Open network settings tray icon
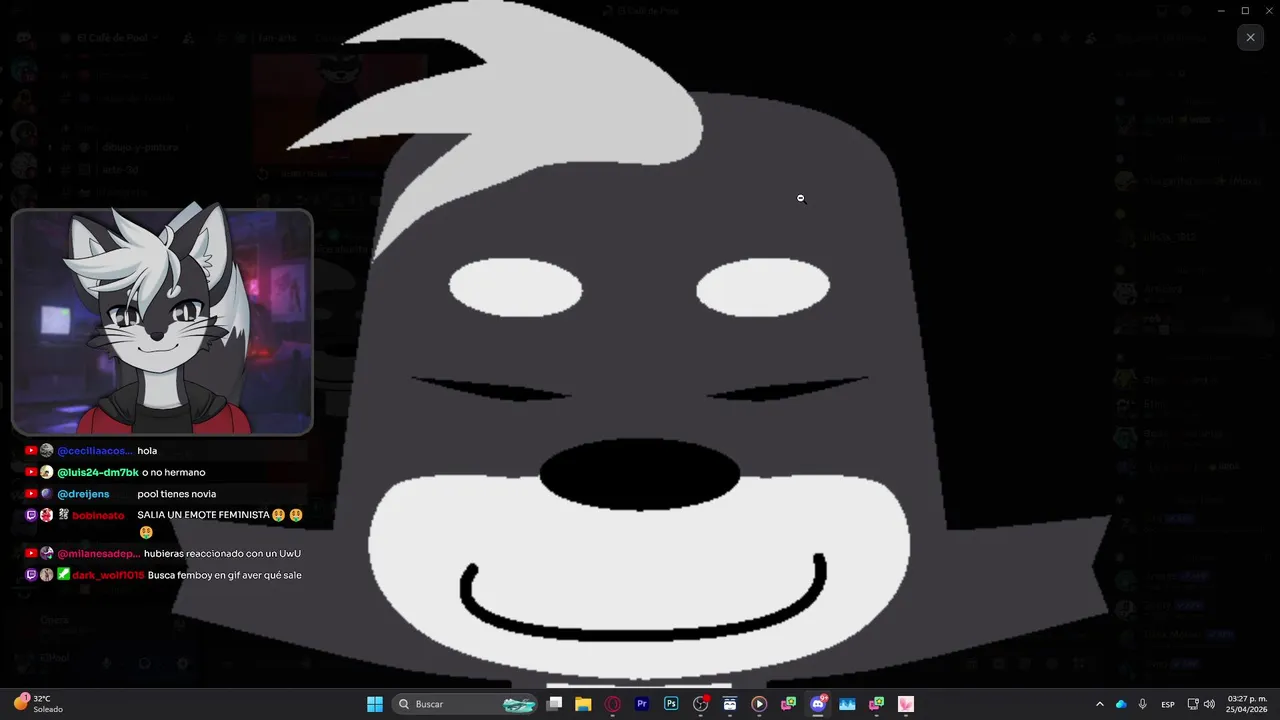 pyautogui.click(x=1193, y=704)
